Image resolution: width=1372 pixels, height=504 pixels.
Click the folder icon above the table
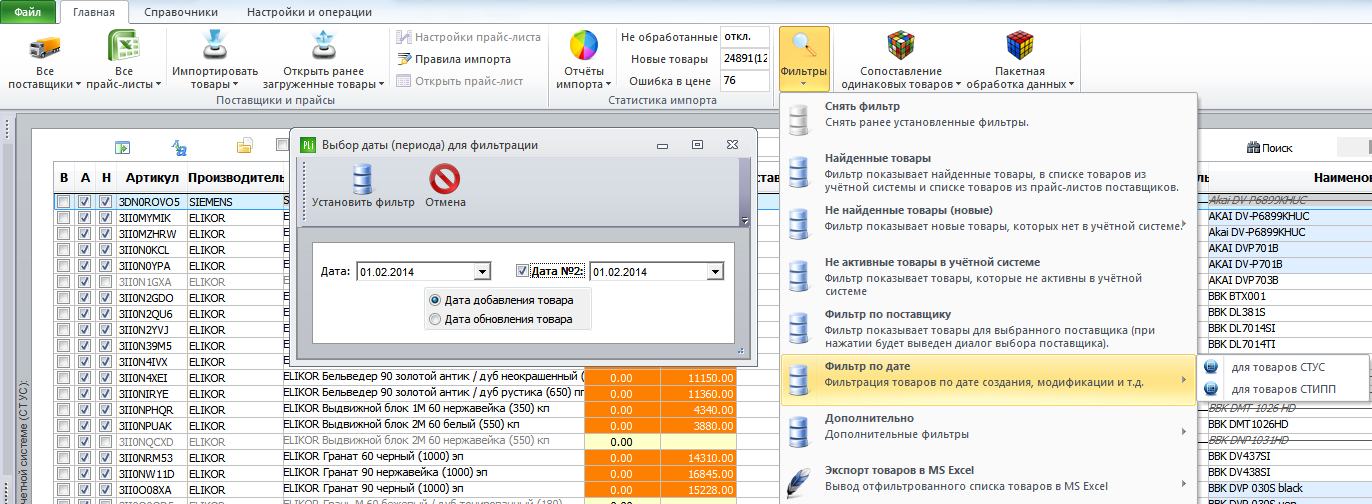244,148
